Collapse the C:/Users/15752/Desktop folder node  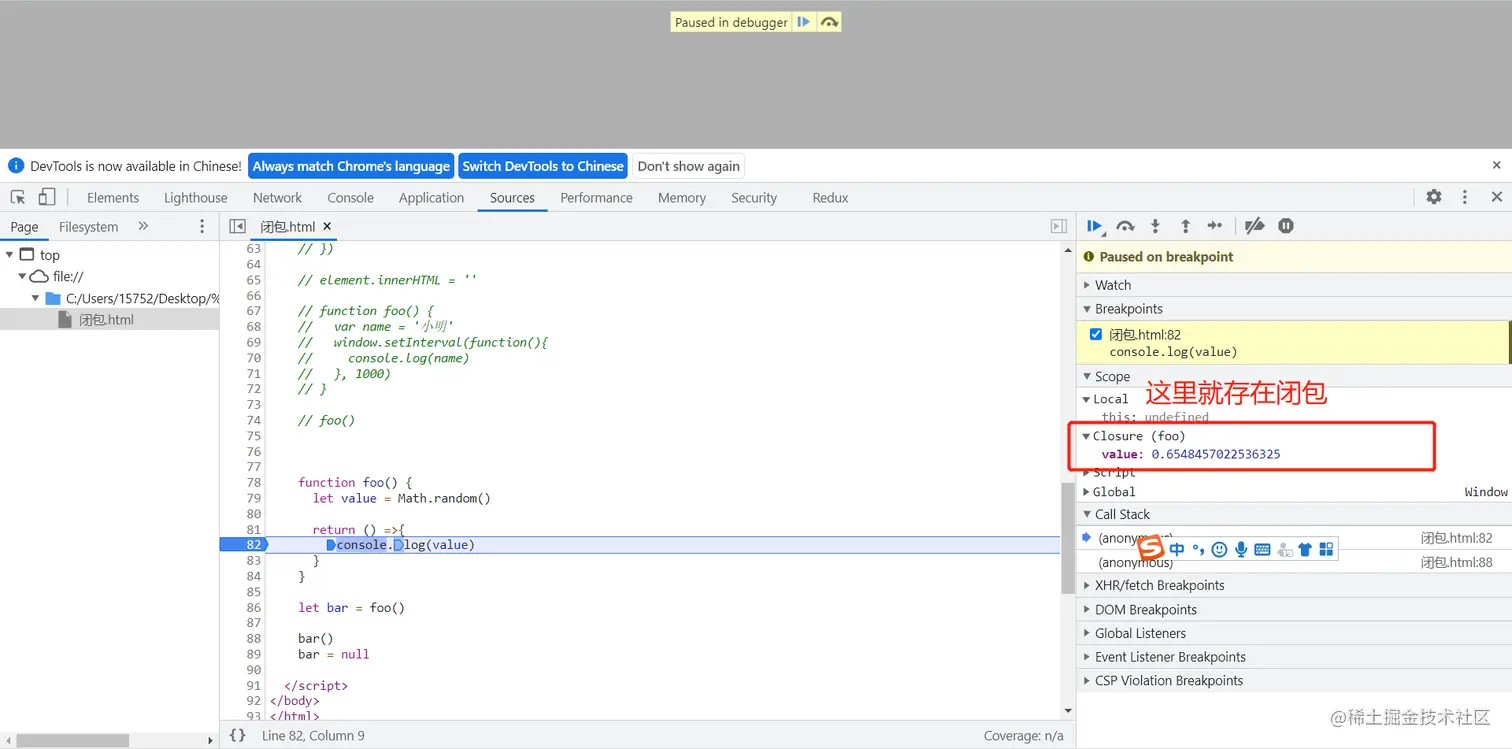tap(35, 298)
